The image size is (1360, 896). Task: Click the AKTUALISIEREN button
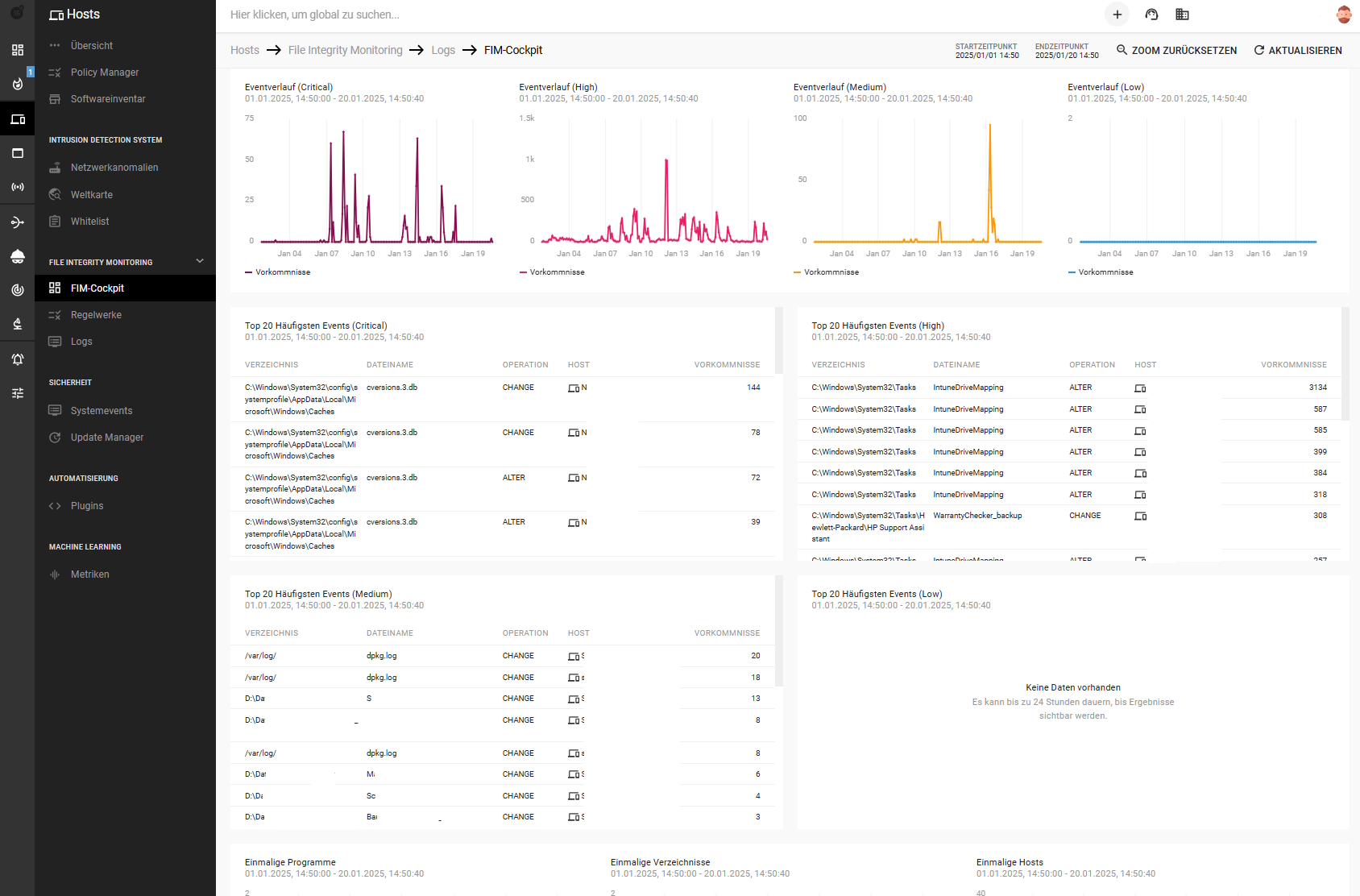click(x=1297, y=50)
